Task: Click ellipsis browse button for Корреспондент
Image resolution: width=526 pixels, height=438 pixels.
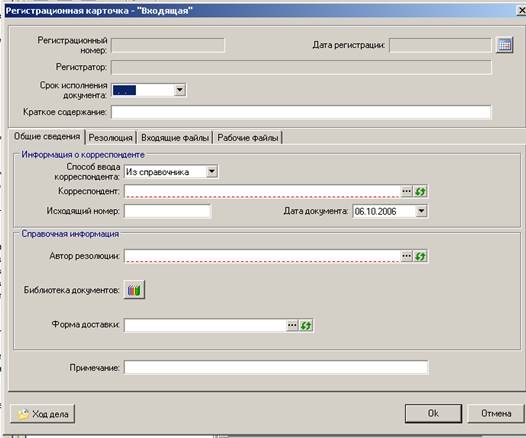Action: tap(406, 191)
